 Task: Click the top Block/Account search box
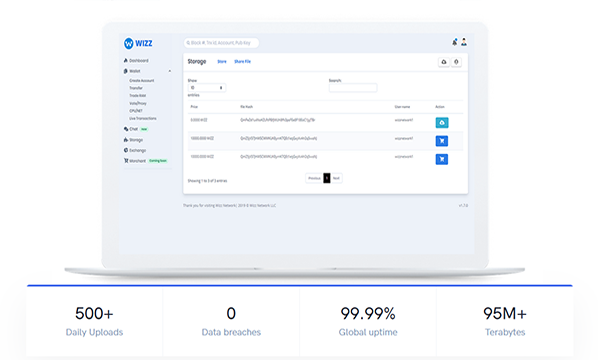point(221,43)
